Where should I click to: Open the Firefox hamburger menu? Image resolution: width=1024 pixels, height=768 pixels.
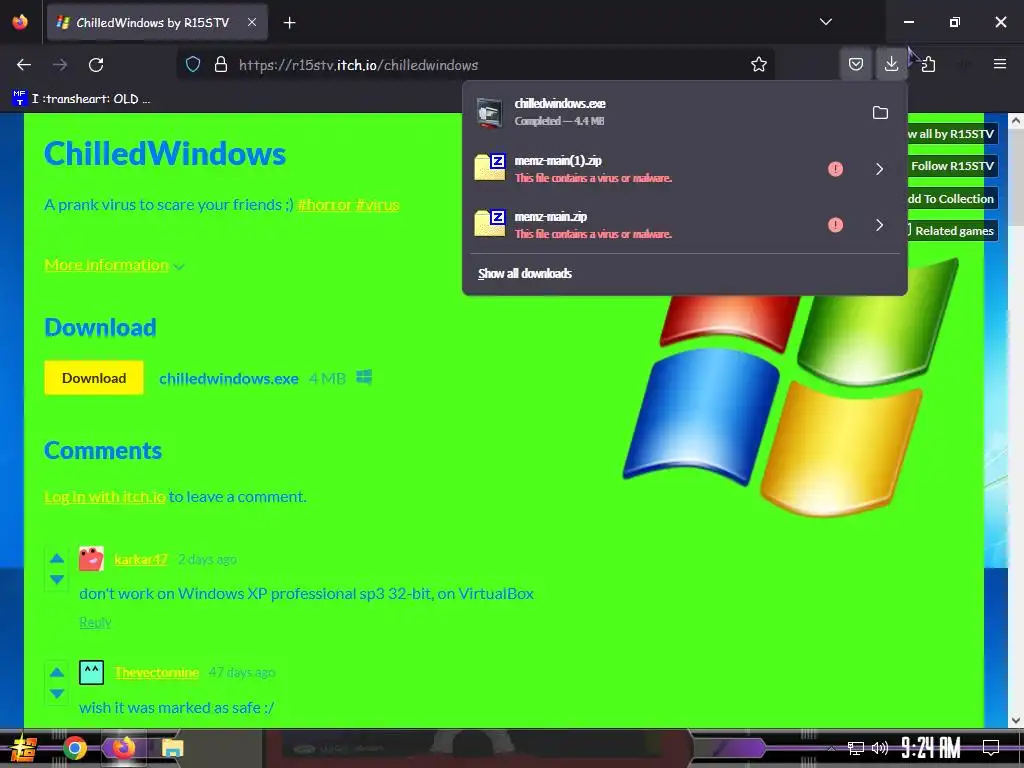pyautogui.click(x=999, y=64)
